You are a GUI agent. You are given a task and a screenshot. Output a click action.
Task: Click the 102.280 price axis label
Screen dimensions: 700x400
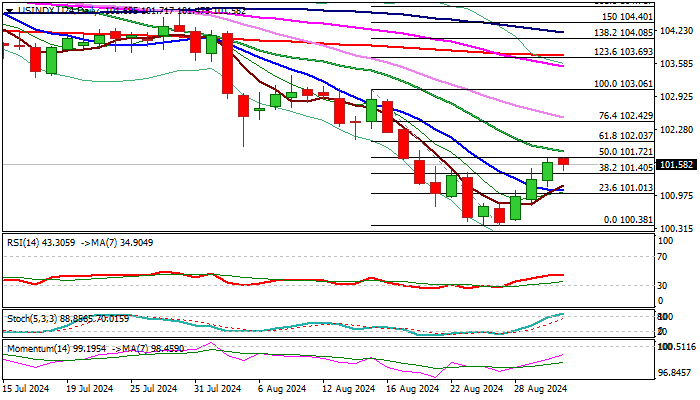[x=676, y=129]
